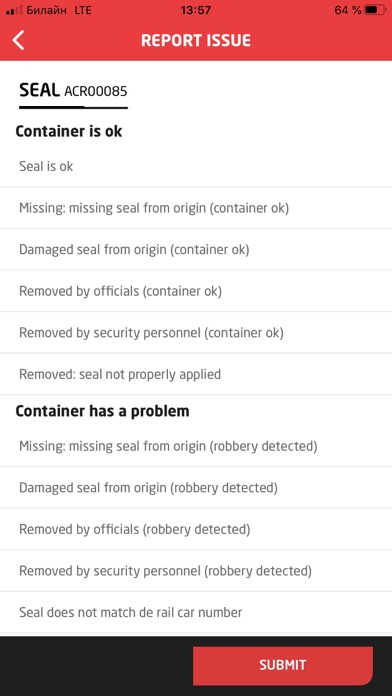Tap the 'Container is ok' section heading

point(69,131)
